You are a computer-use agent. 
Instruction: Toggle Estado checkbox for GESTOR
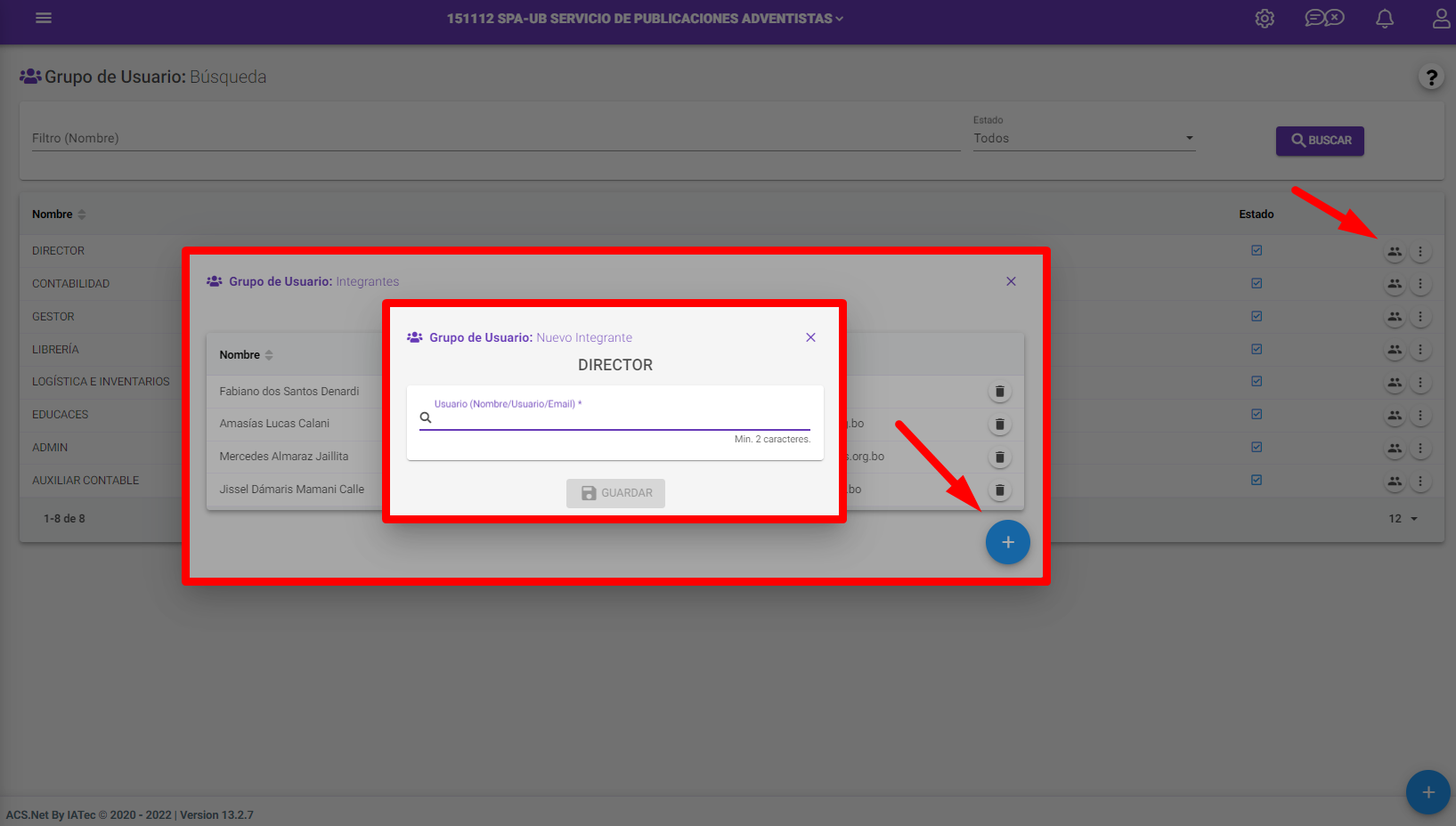[1257, 316]
